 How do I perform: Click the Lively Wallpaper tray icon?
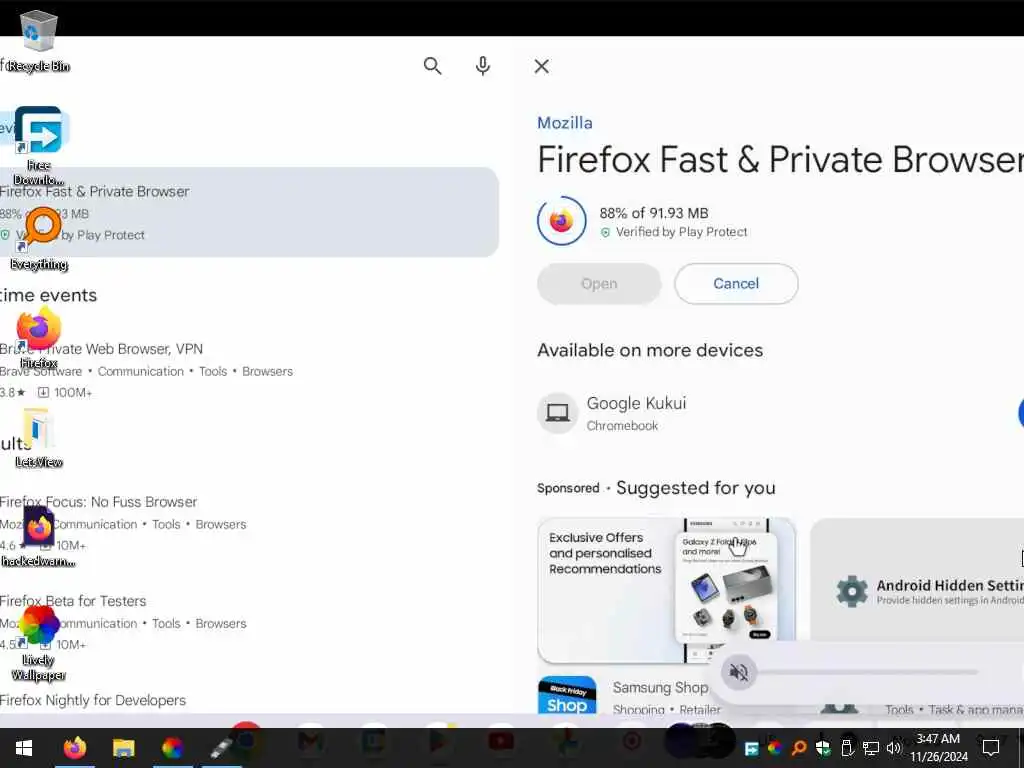[775, 748]
